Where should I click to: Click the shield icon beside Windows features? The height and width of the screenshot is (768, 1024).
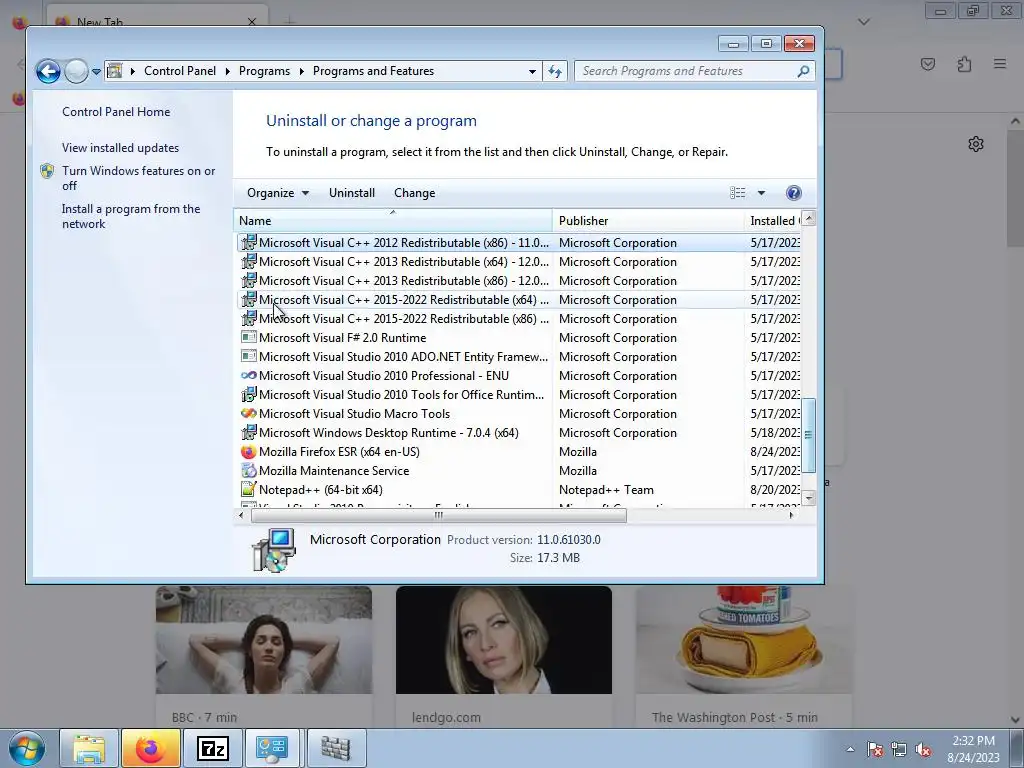click(x=47, y=171)
